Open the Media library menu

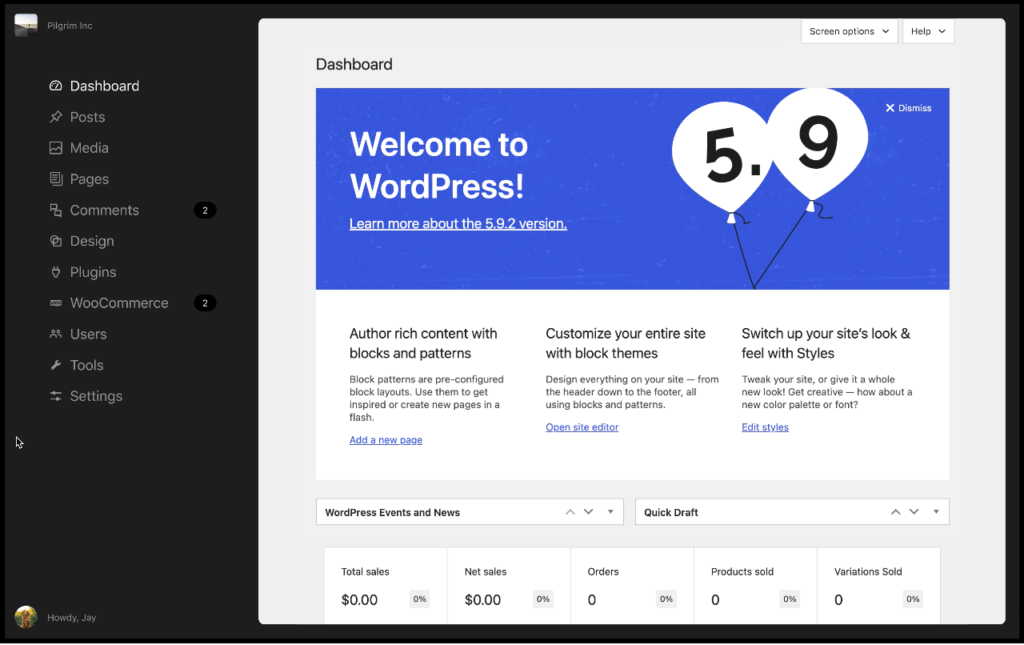[x=89, y=148]
